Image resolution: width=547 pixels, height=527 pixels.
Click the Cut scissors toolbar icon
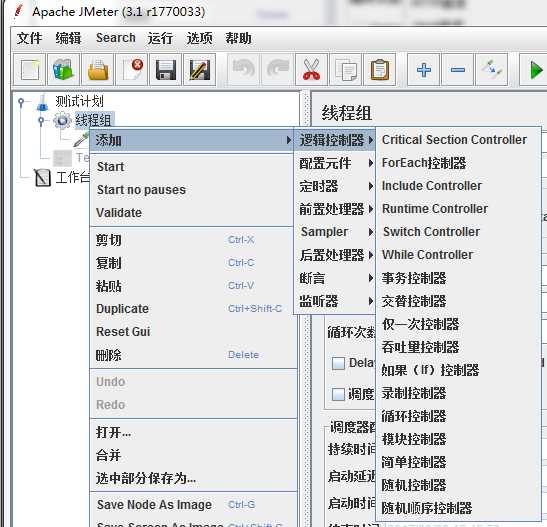point(312,69)
